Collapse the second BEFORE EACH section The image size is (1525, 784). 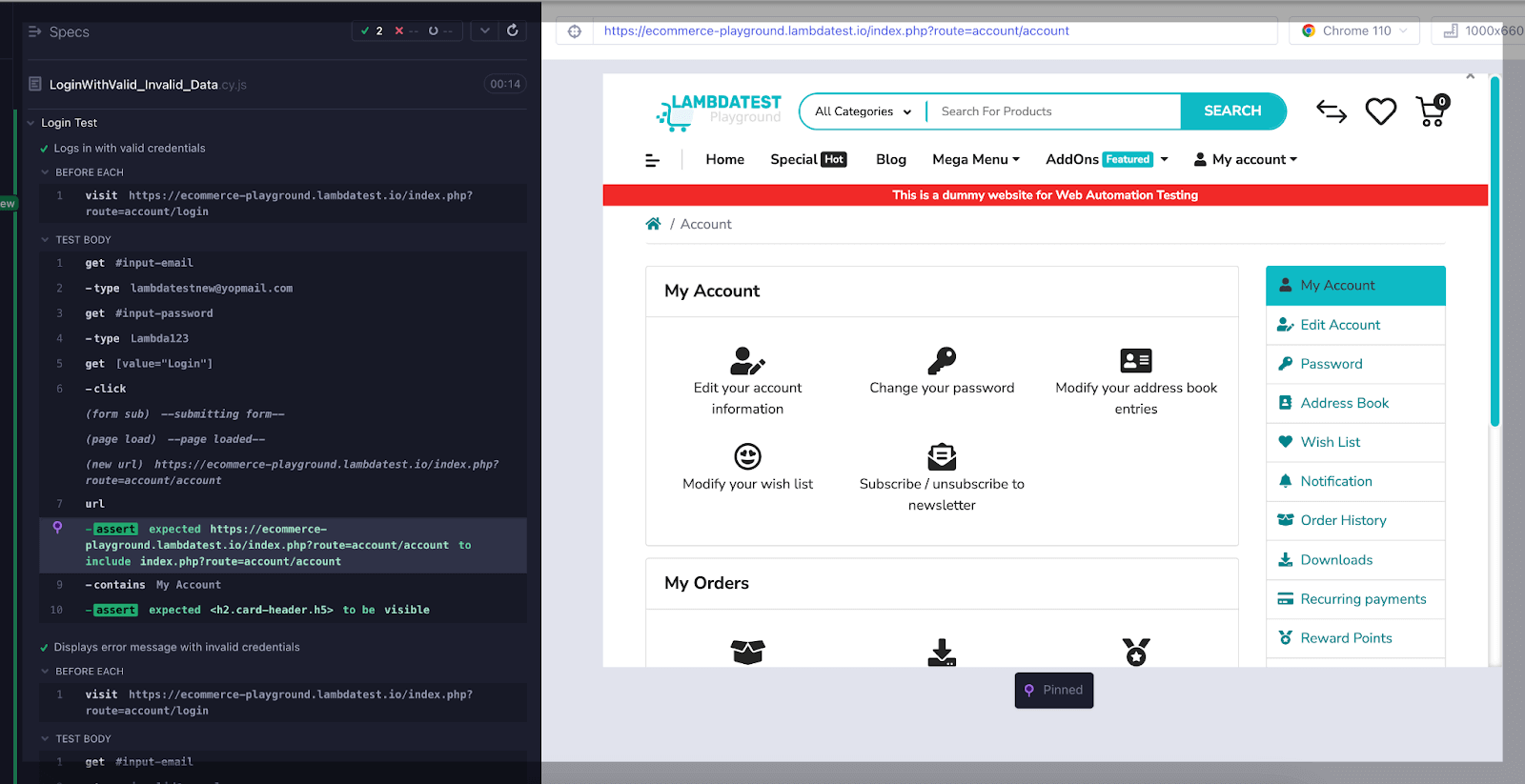coord(45,672)
